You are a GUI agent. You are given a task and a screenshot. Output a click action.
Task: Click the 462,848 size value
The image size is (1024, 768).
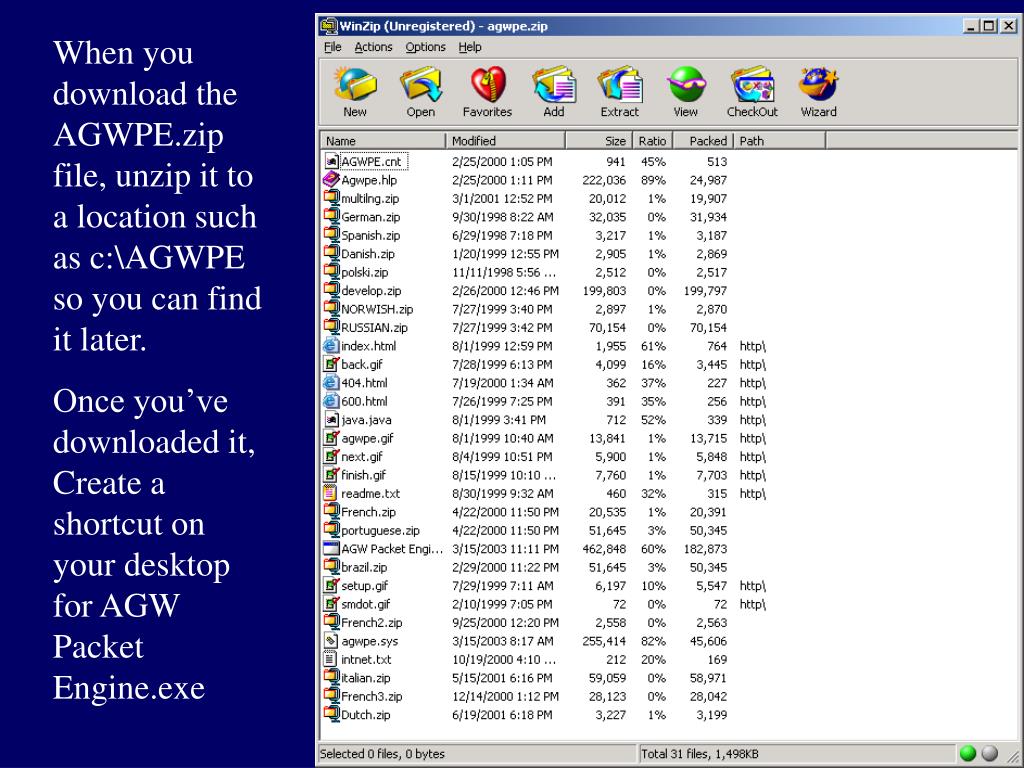click(603, 549)
